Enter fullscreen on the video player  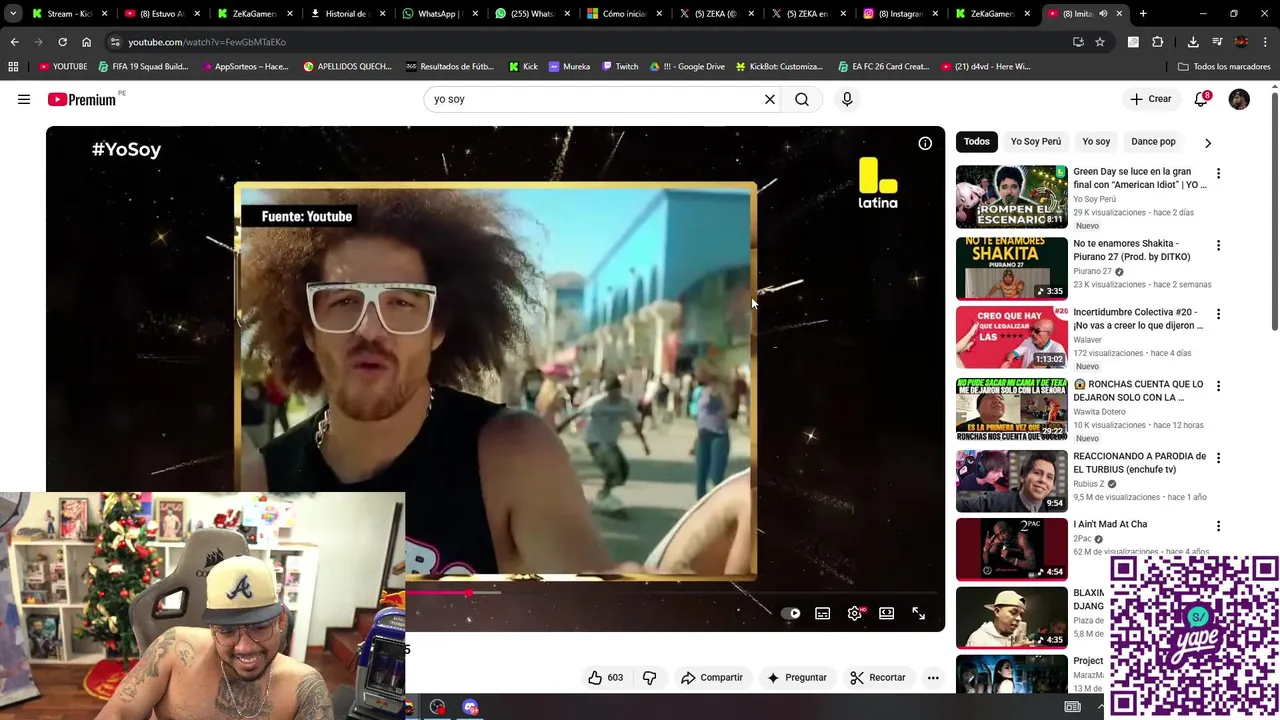click(919, 614)
